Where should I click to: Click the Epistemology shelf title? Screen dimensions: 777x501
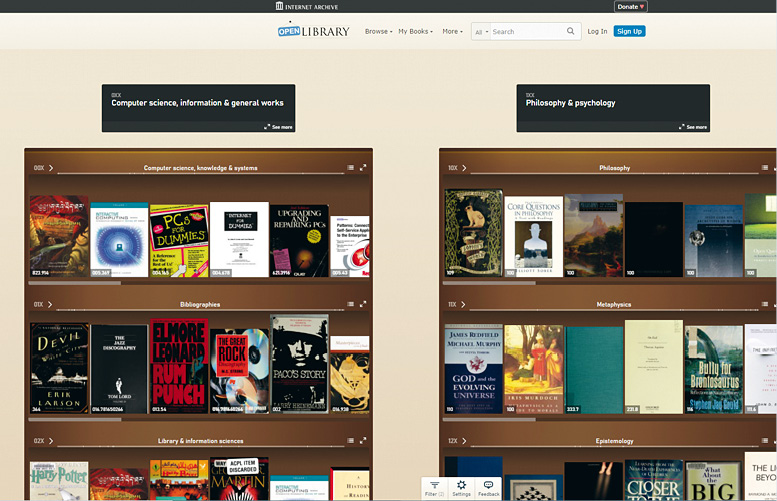(x=614, y=441)
